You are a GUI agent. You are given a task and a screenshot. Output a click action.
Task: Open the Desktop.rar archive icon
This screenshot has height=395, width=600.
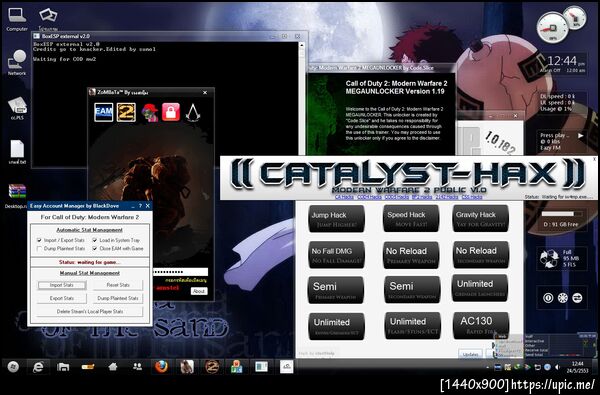[17, 197]
